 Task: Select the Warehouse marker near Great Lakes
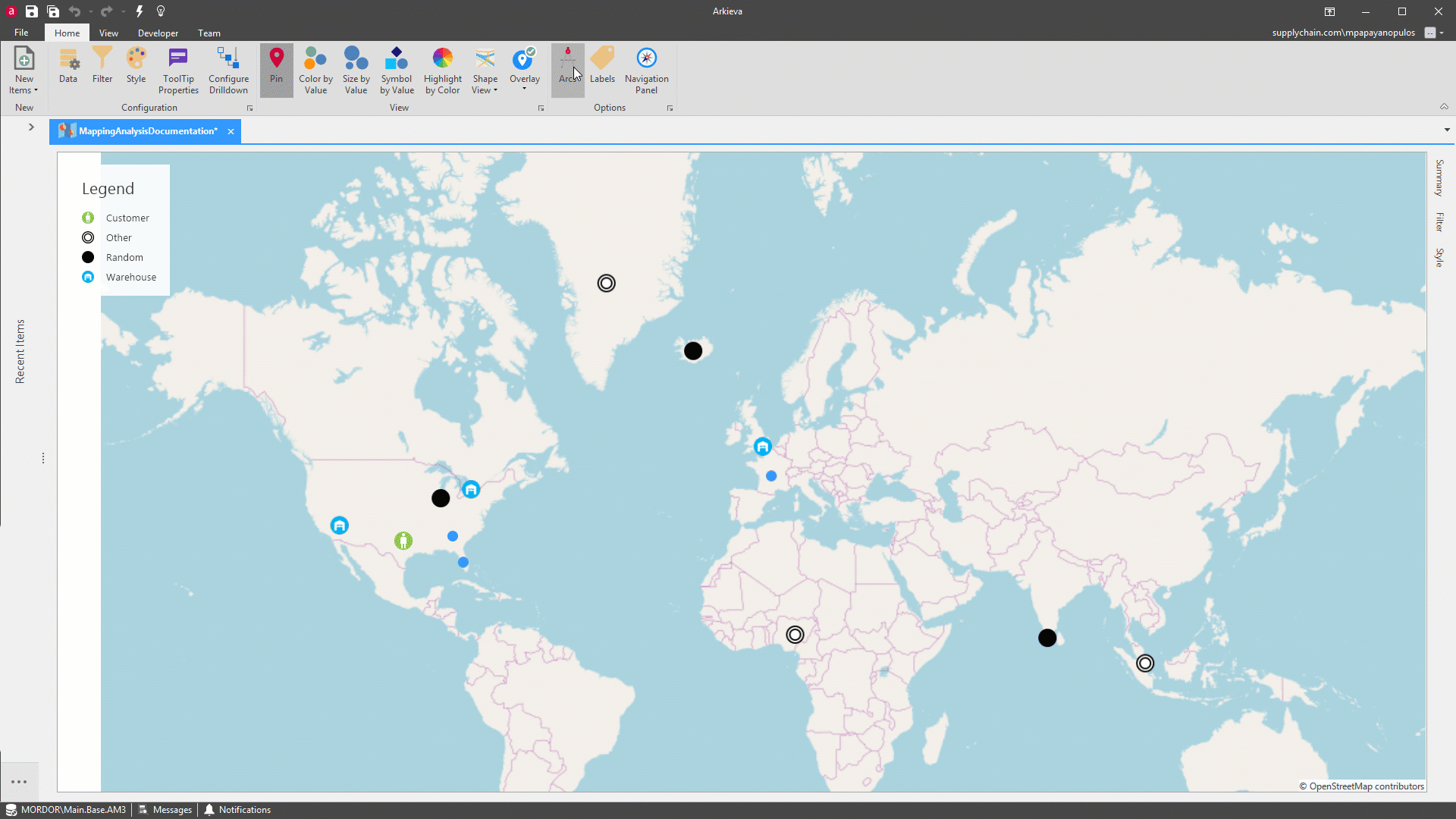(471, 489)
